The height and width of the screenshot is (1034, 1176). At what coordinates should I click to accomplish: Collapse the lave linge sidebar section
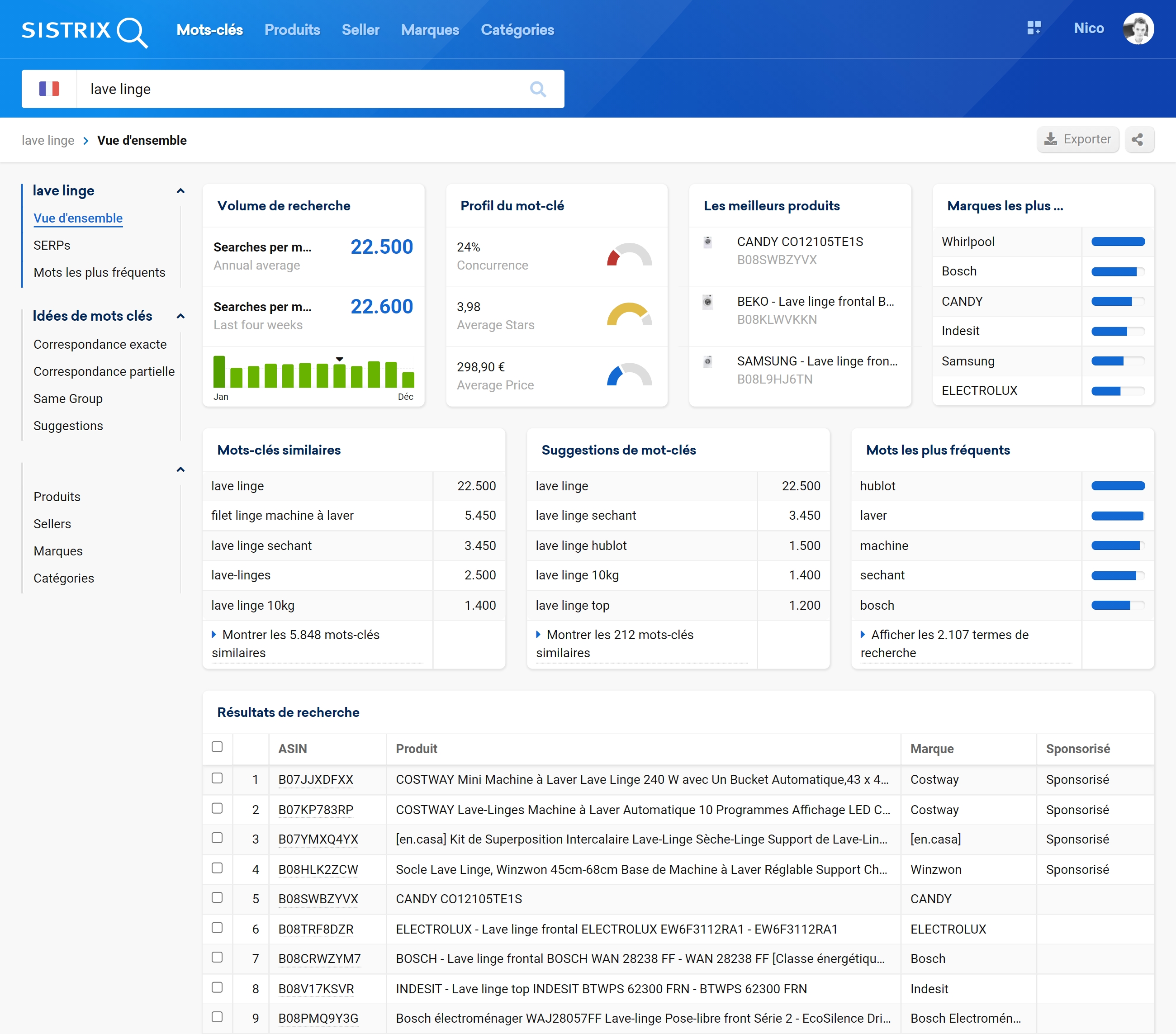click(180, 191)
